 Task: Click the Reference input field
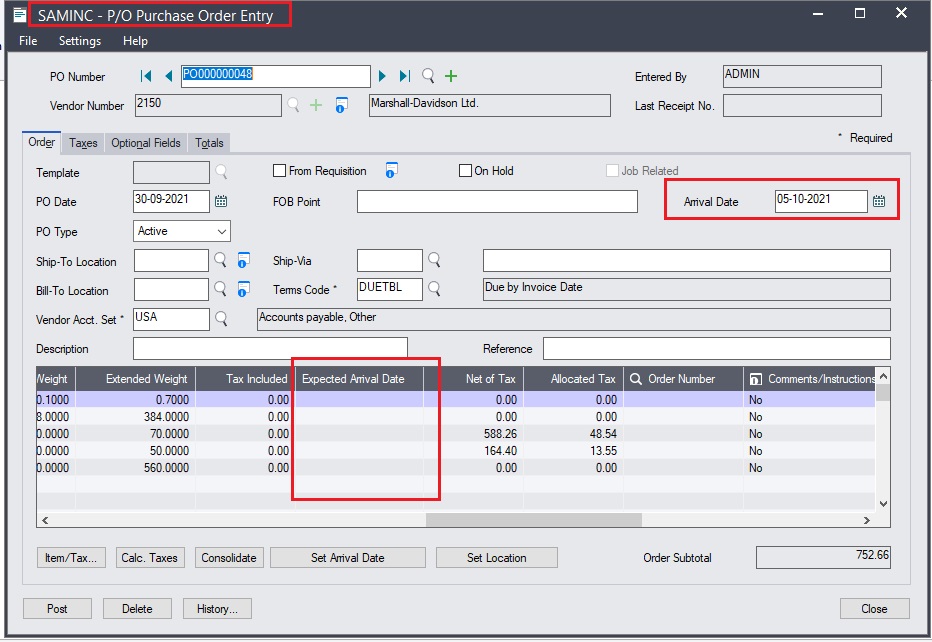[x=717, y=348]
